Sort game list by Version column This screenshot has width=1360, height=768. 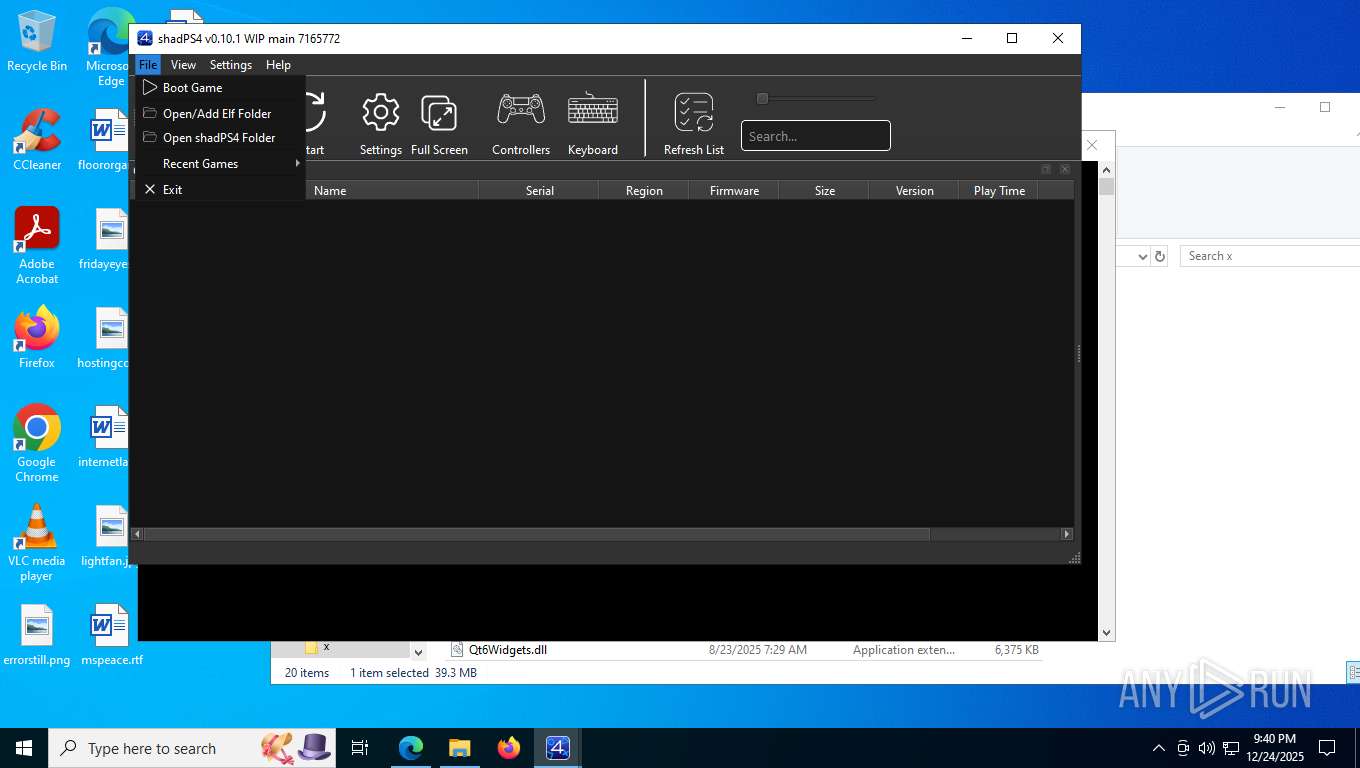pyautogui.click(x=914, y=190)
